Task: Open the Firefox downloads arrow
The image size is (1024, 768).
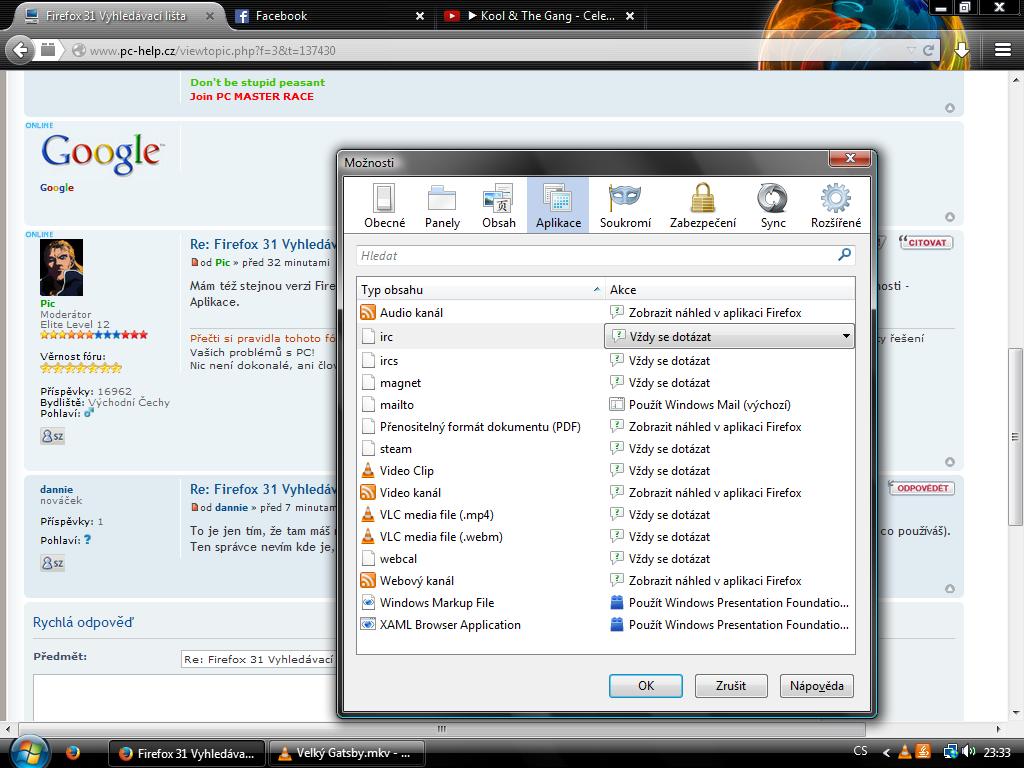Action: (x=961, y=50)
